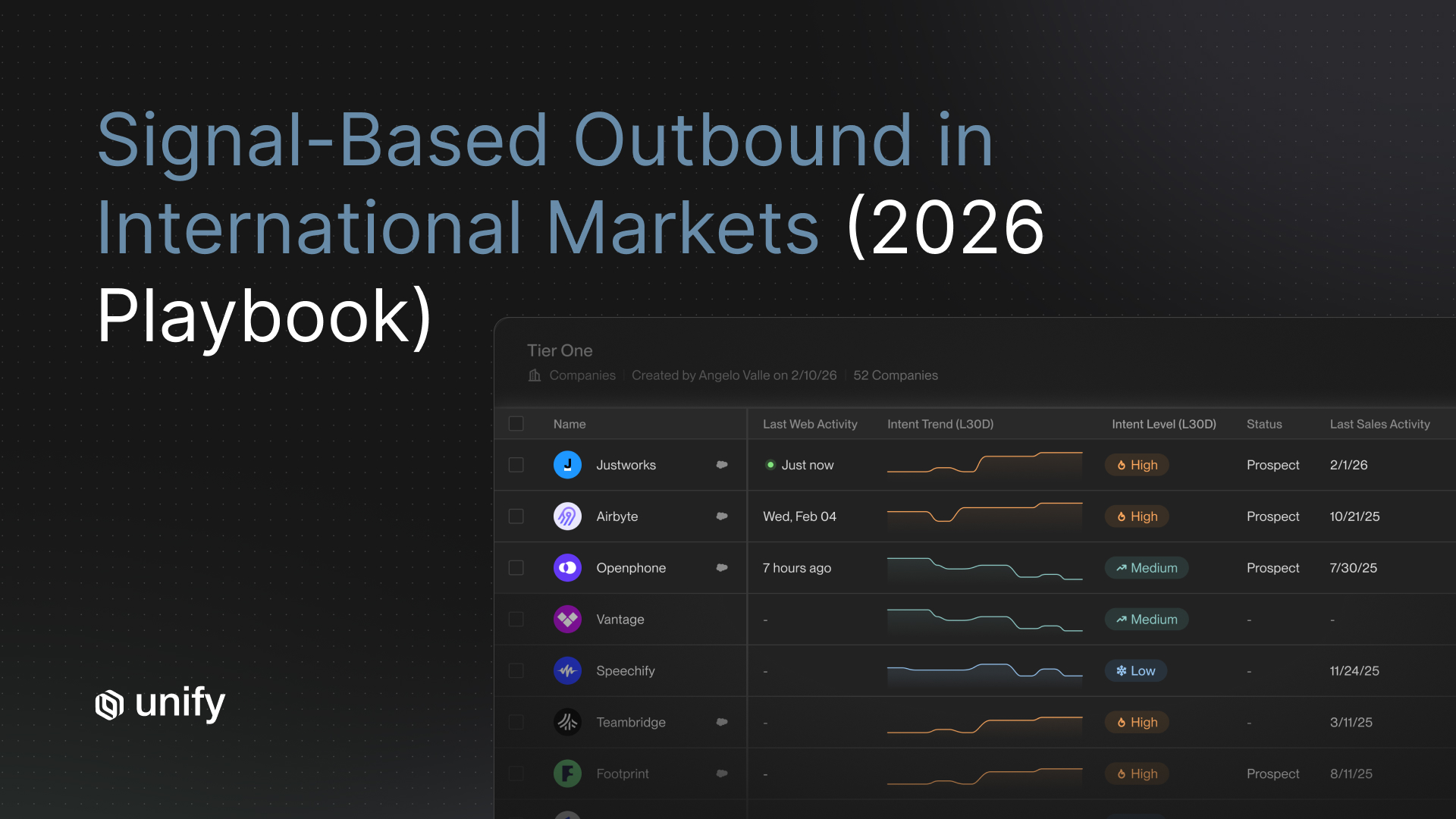Screen dimensions: 1456x819
Task: Click the Companies label under Tier One
Action: (x=582, y=375)
